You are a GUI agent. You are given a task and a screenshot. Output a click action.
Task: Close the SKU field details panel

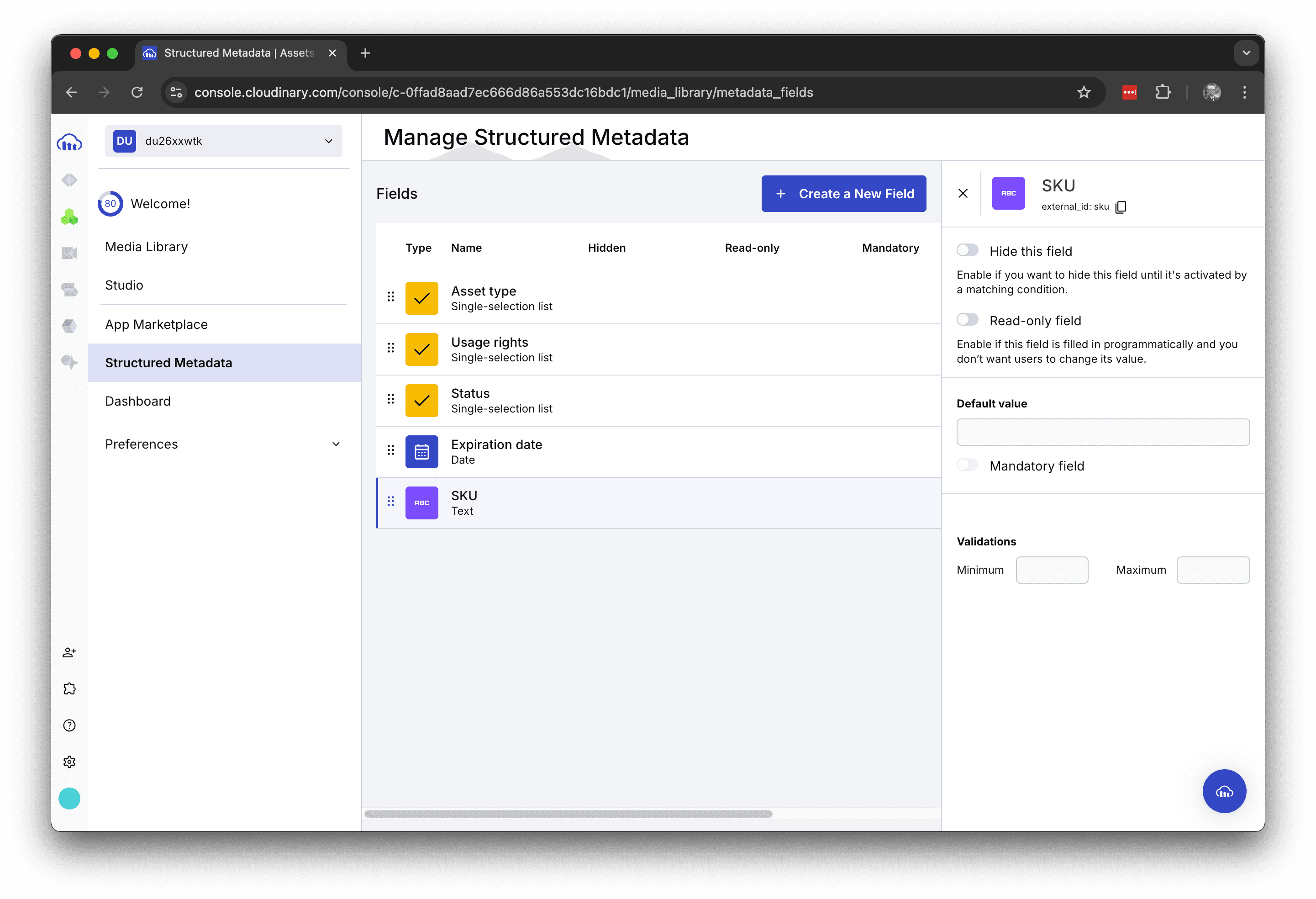[963, 194]
